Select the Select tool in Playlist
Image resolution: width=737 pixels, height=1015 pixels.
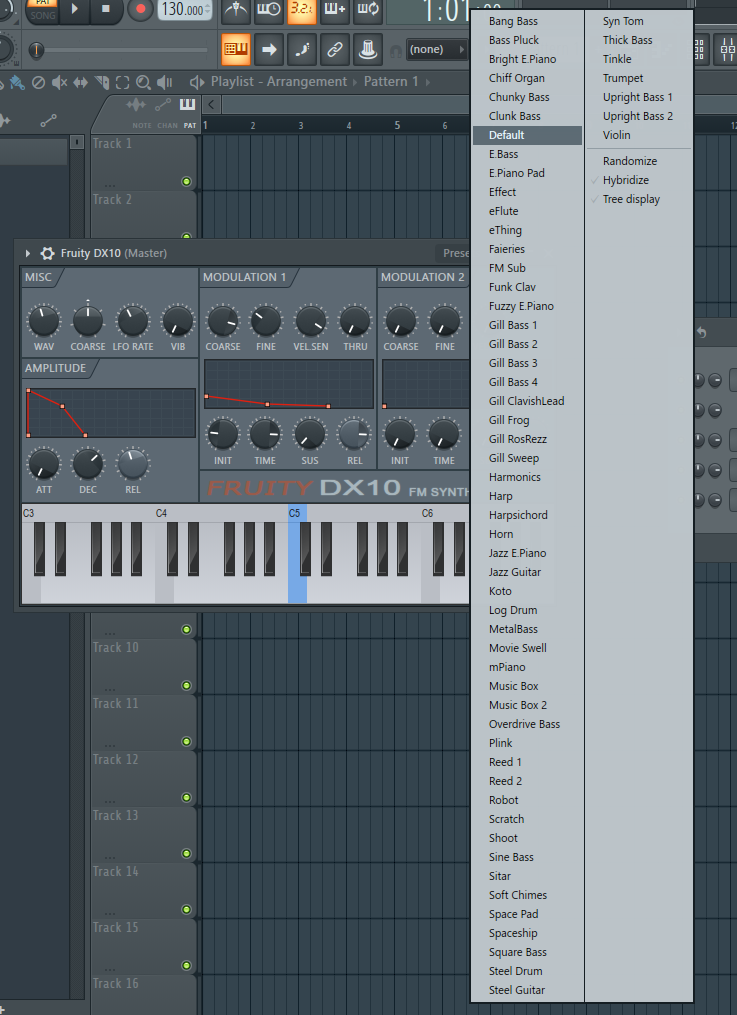tap(122, 82)
